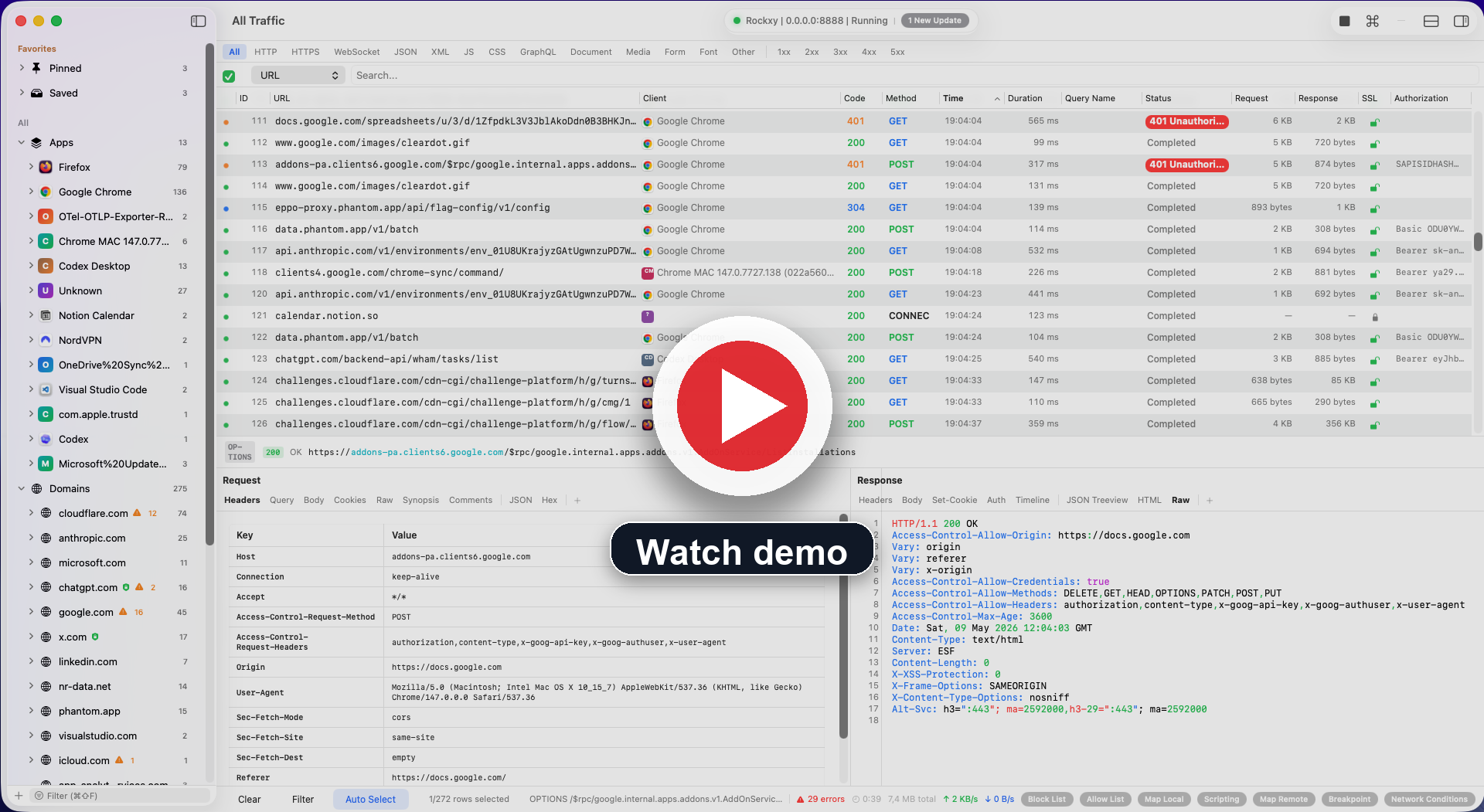Viewport: 1484px width, 812px height.
Task: Select the GraphQL filter tab
Action: click(538, 53)
